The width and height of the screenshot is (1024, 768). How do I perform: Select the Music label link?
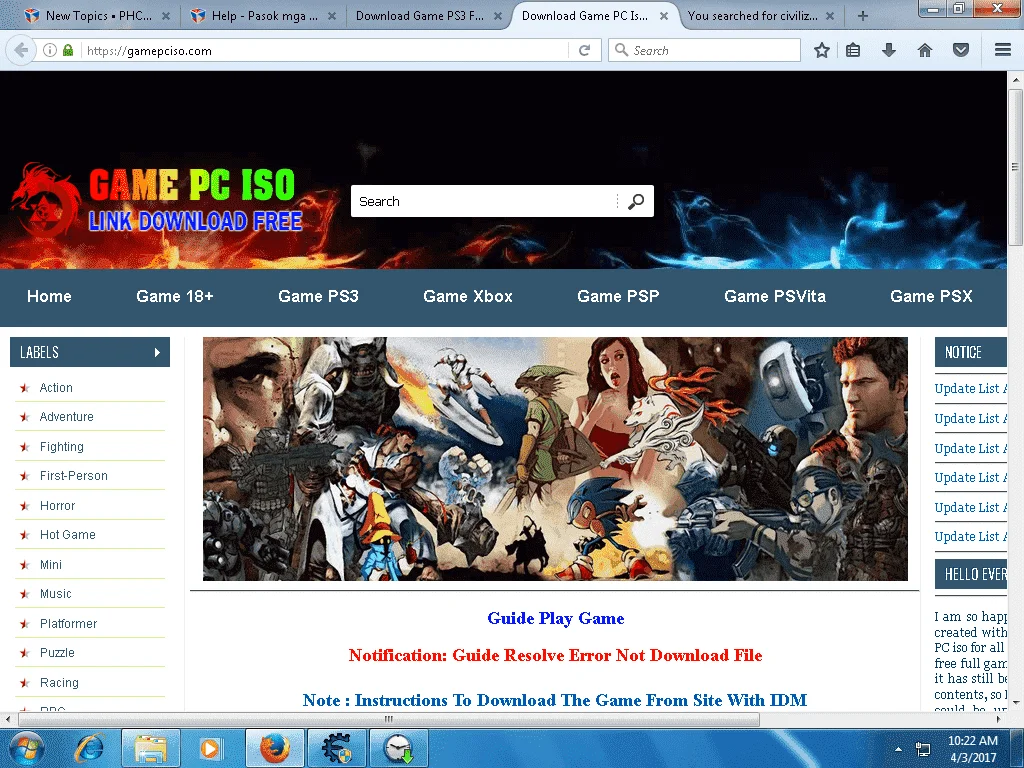coord(56,594)
